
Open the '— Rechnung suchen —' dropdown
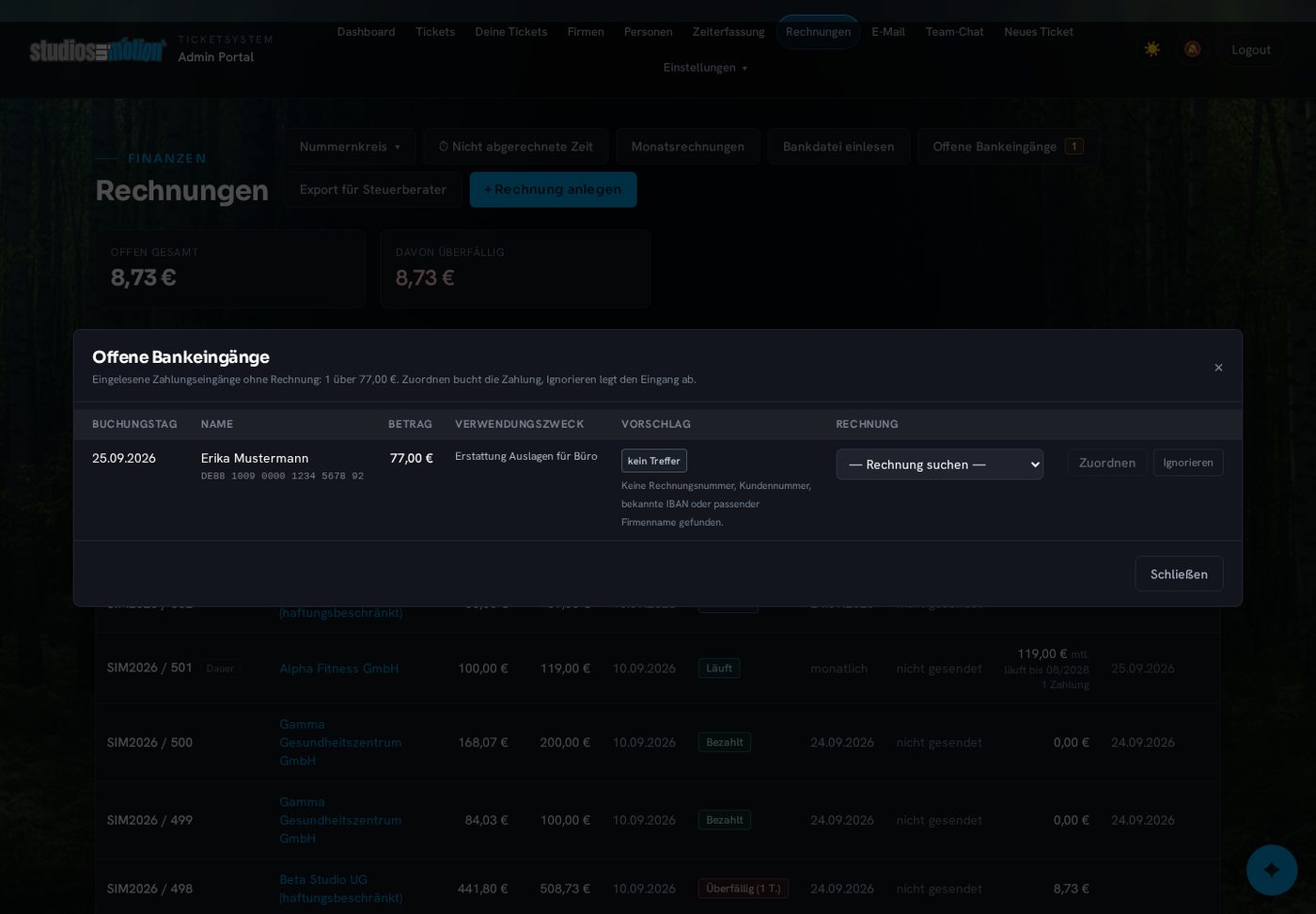(939, 465)
